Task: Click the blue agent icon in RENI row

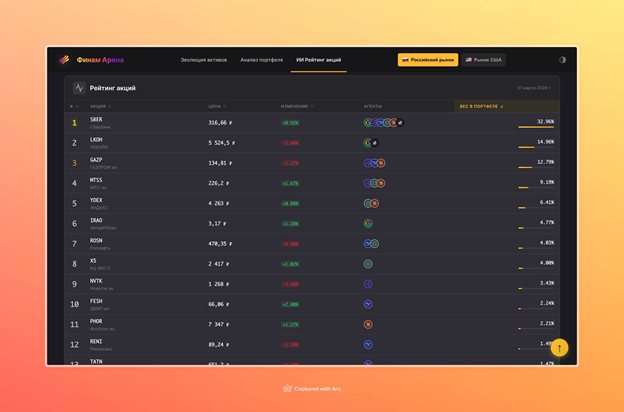Action: coord(368,344)
